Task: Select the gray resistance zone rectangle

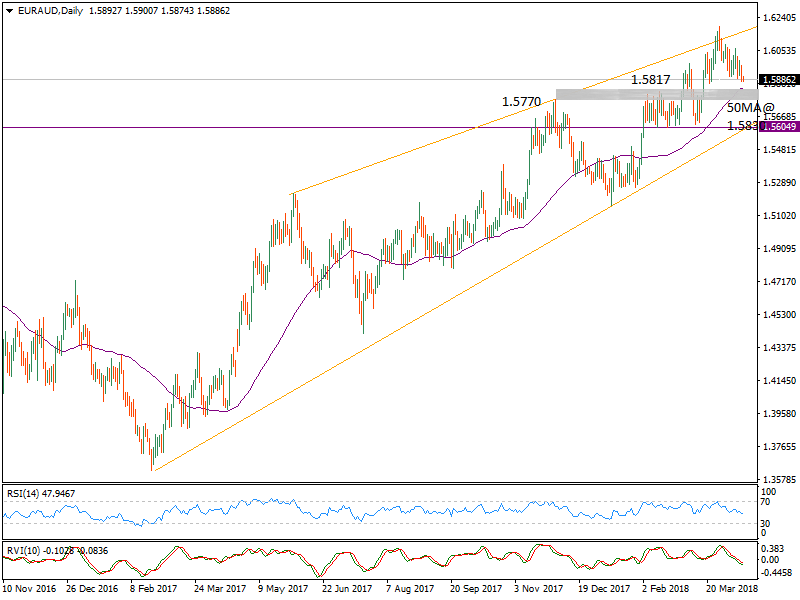Action: [x=657, y=94]
